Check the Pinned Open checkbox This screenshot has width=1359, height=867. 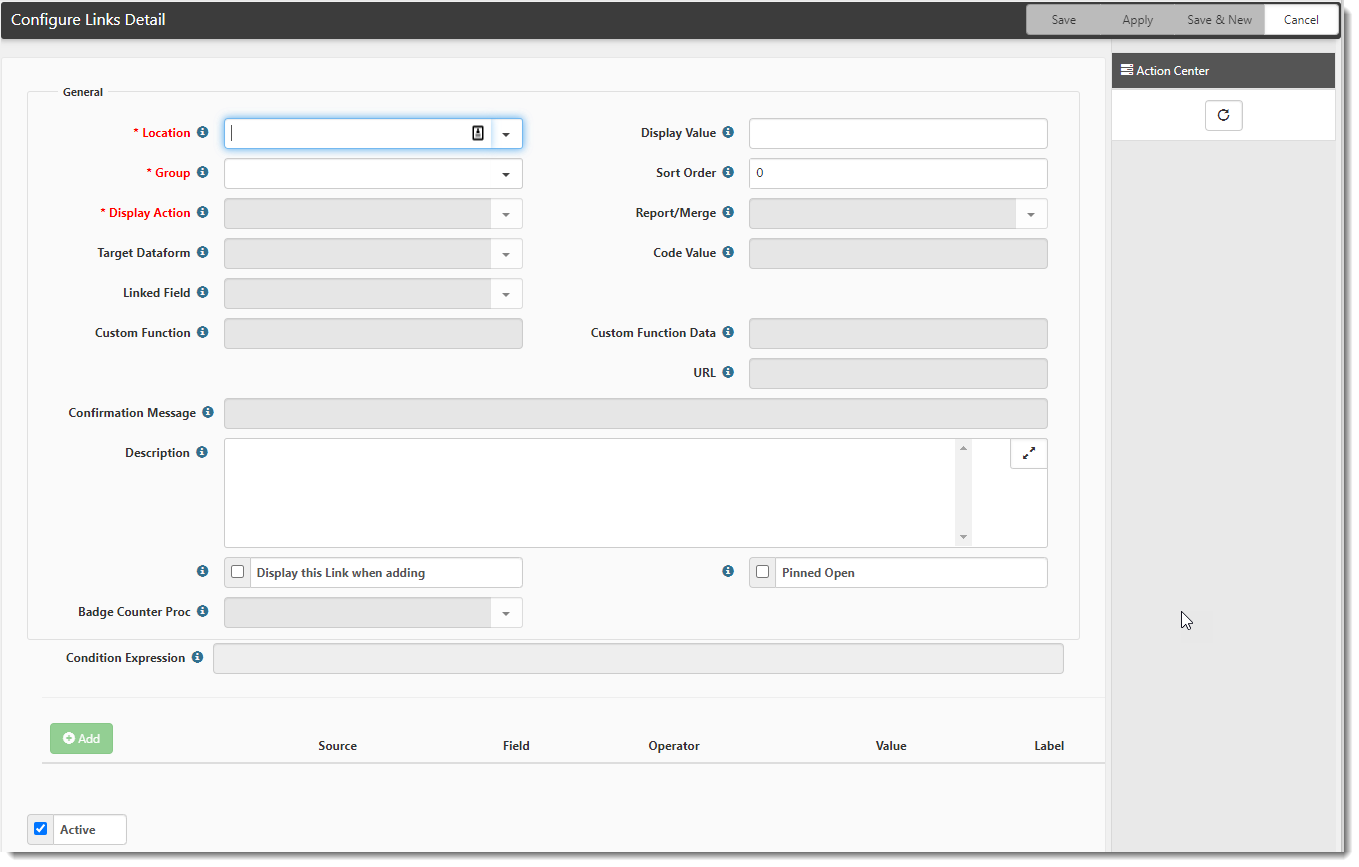pos(763,572)
